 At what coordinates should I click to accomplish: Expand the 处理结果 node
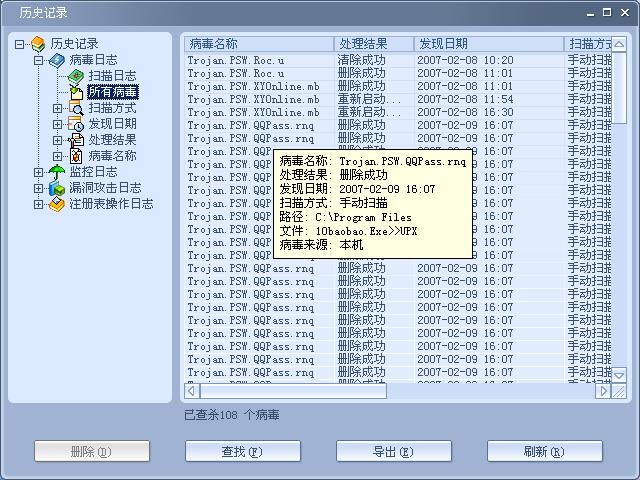(x=58, y=140)
